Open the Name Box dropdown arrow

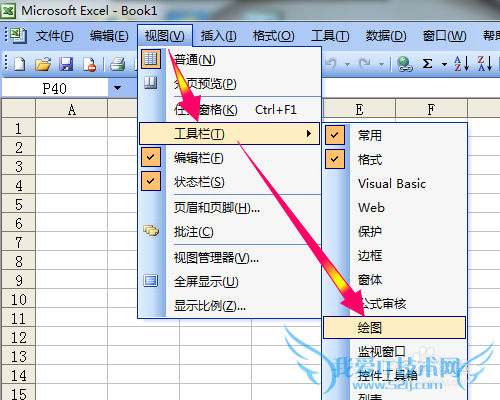point(117,88)
